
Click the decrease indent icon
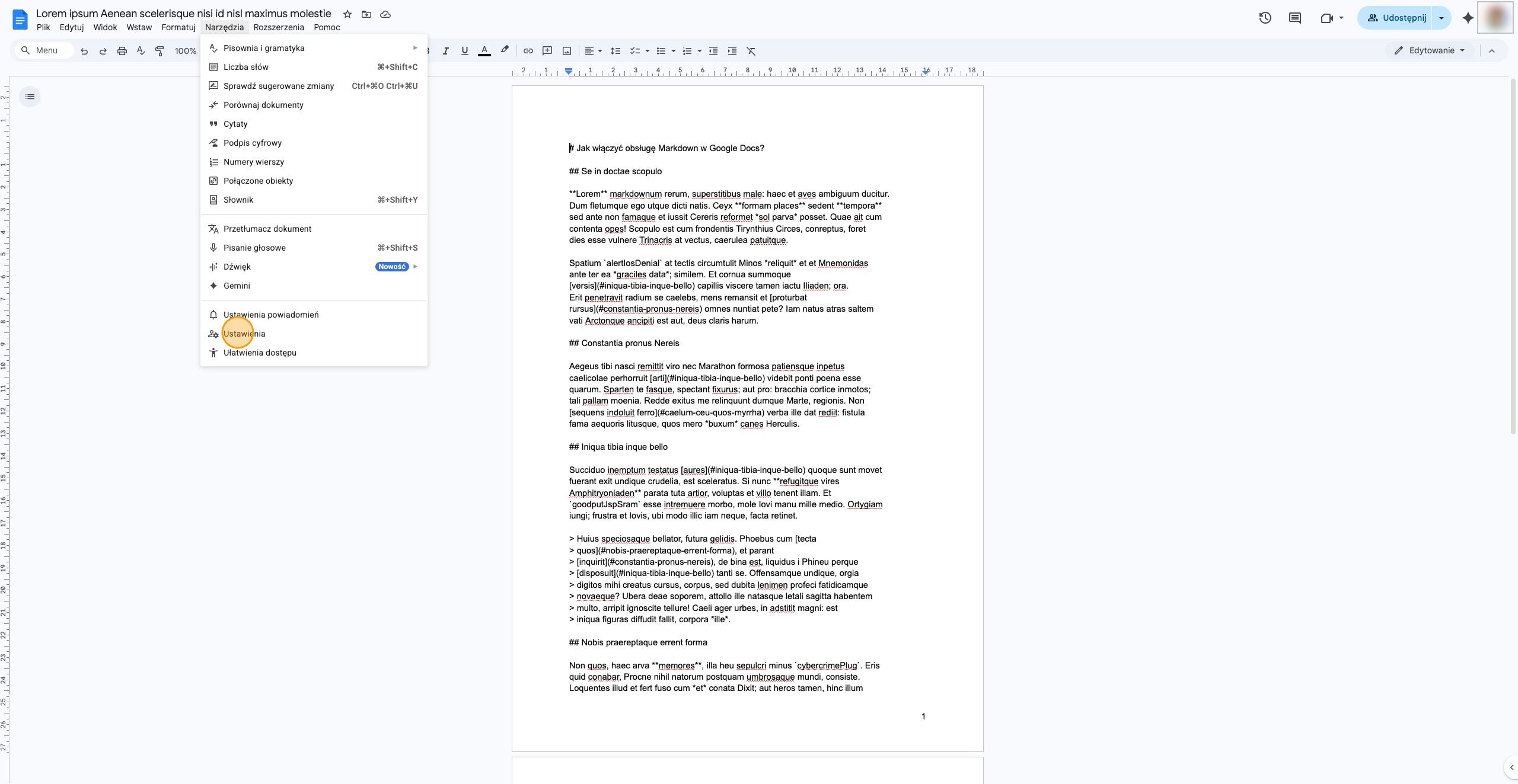713,51
